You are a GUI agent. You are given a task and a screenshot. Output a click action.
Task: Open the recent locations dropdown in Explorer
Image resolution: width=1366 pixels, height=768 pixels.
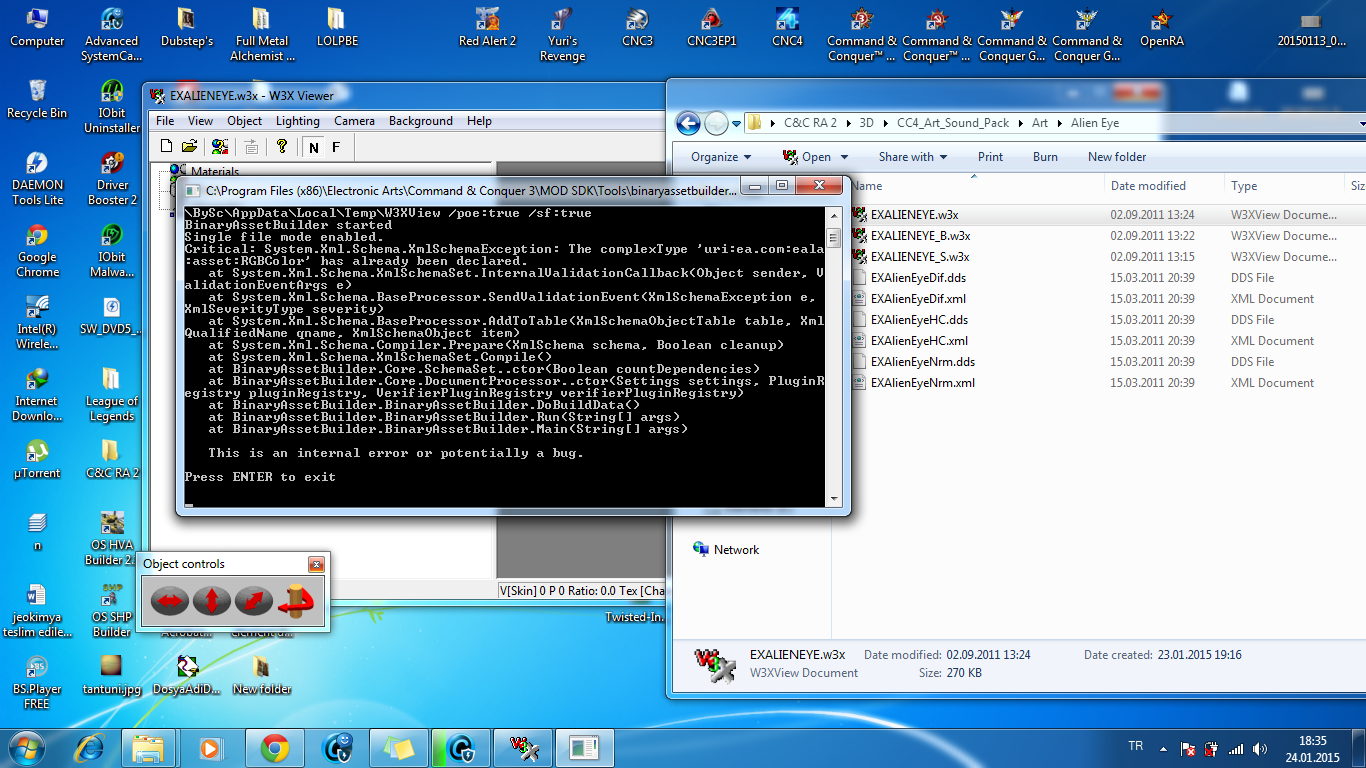pyautogui.click(x=736, y=124)
